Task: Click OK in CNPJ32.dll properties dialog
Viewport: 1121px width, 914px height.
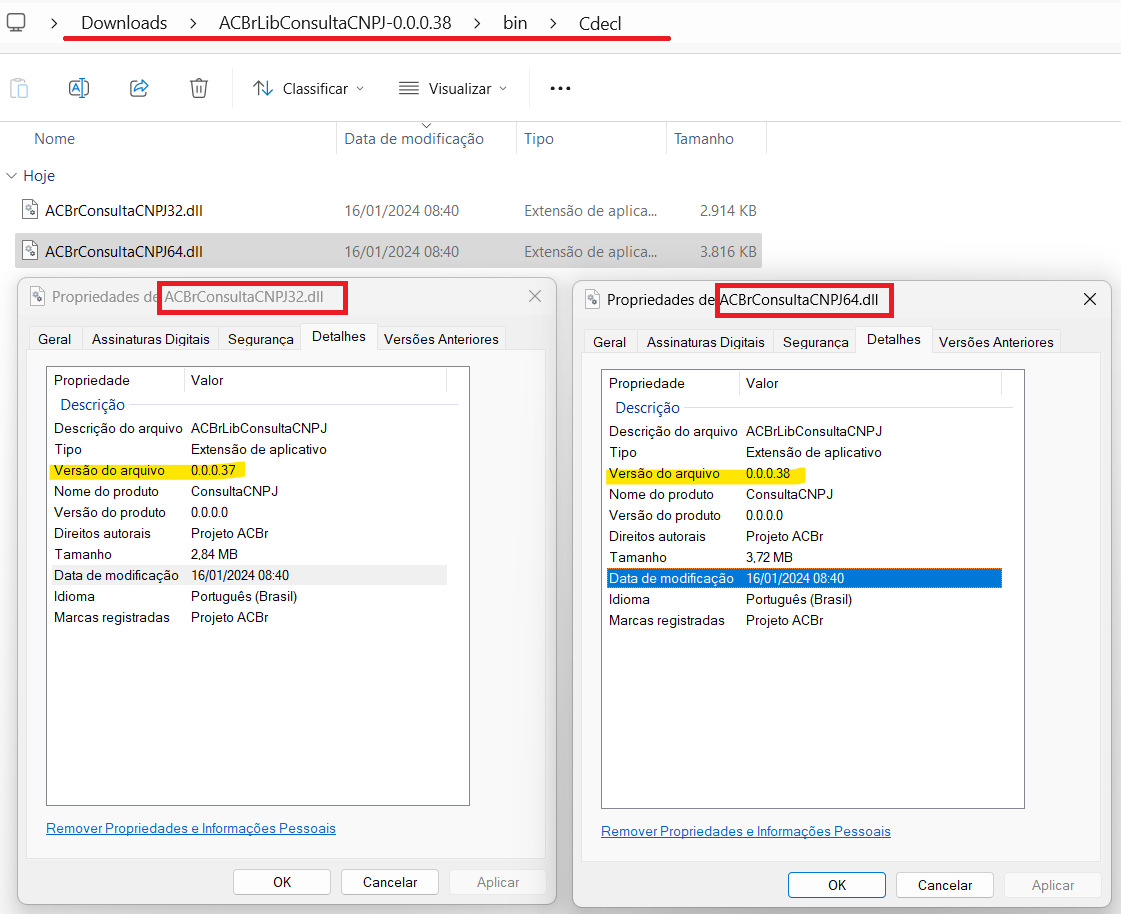Action: tap(282, 882)
